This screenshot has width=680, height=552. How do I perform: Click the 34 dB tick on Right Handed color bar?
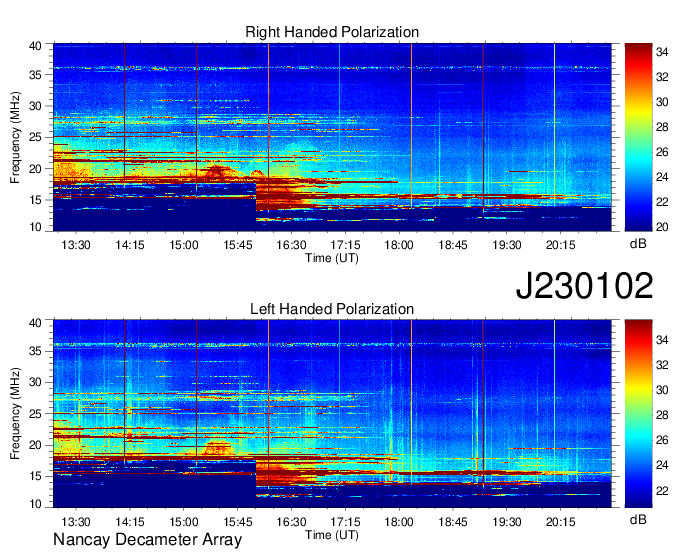coord(662,52)
